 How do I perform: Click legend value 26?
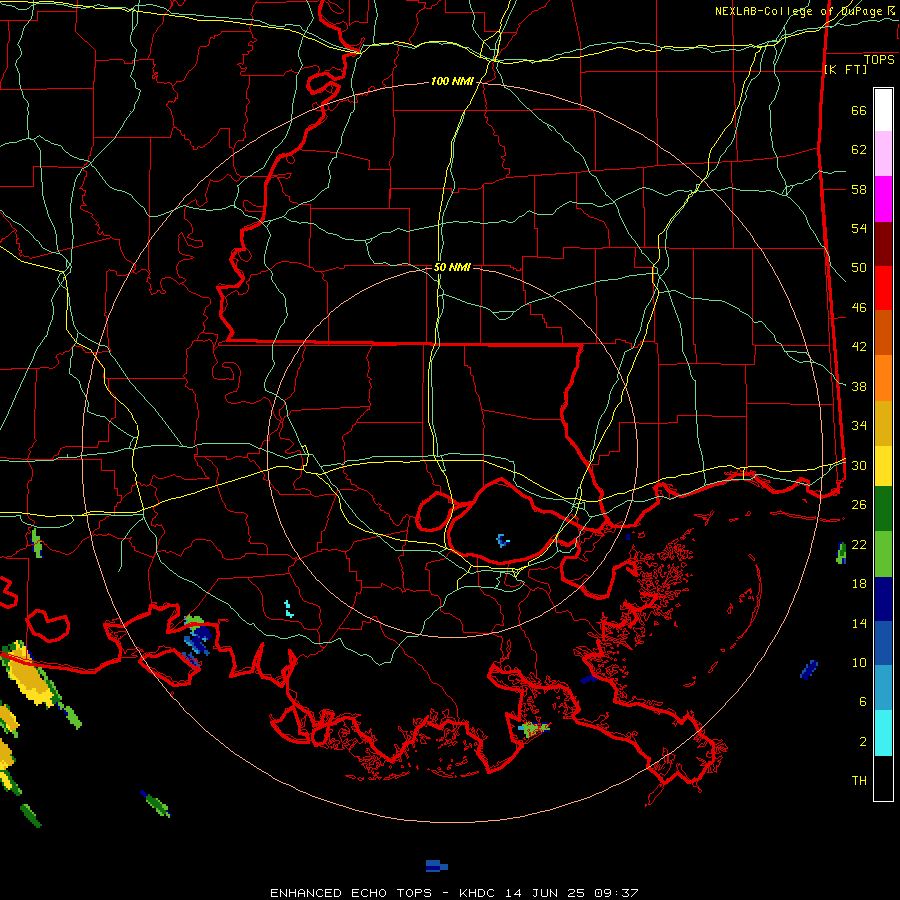[x=859, y=504]
